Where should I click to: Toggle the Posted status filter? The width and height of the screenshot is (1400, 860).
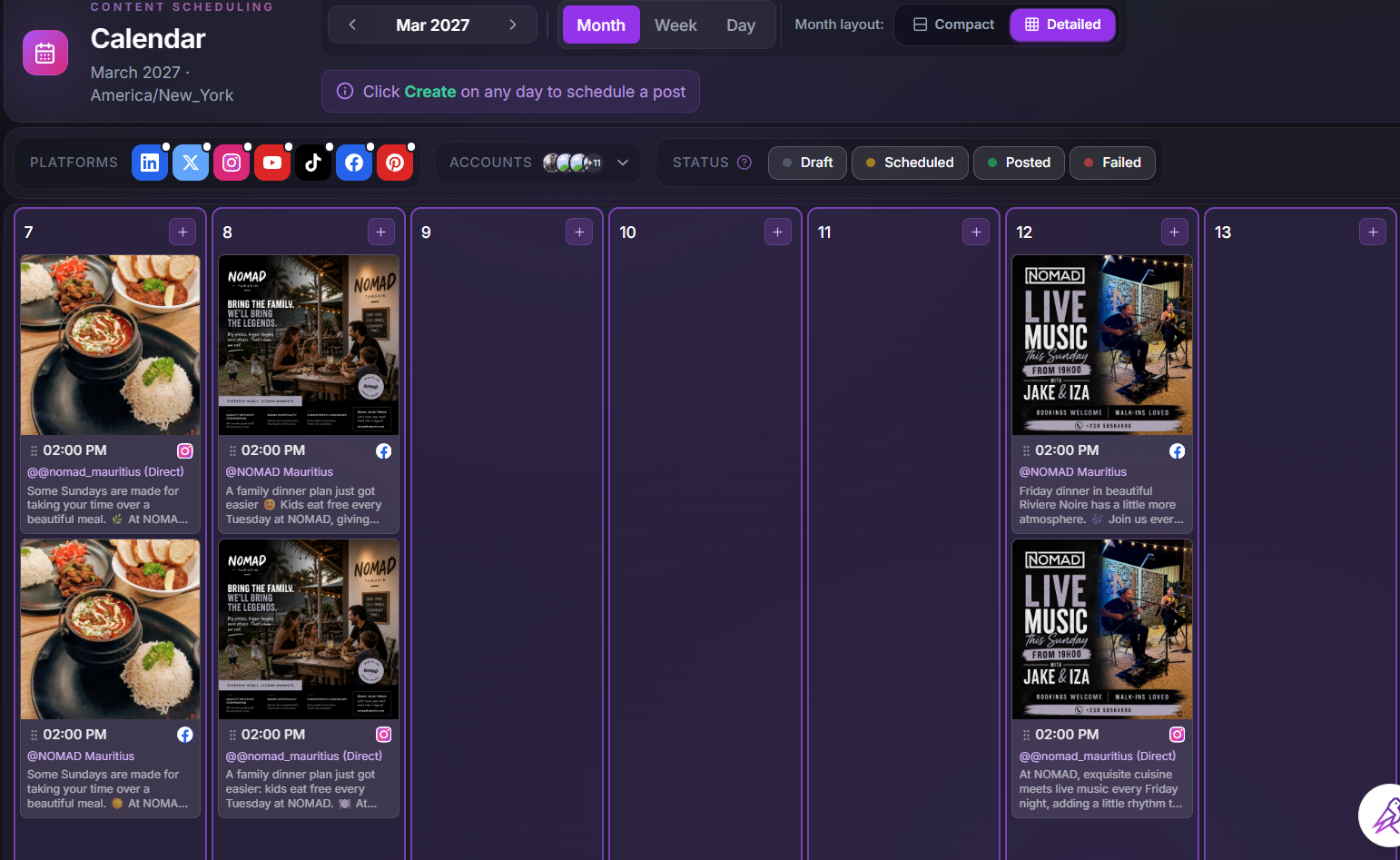point(1019,163)
